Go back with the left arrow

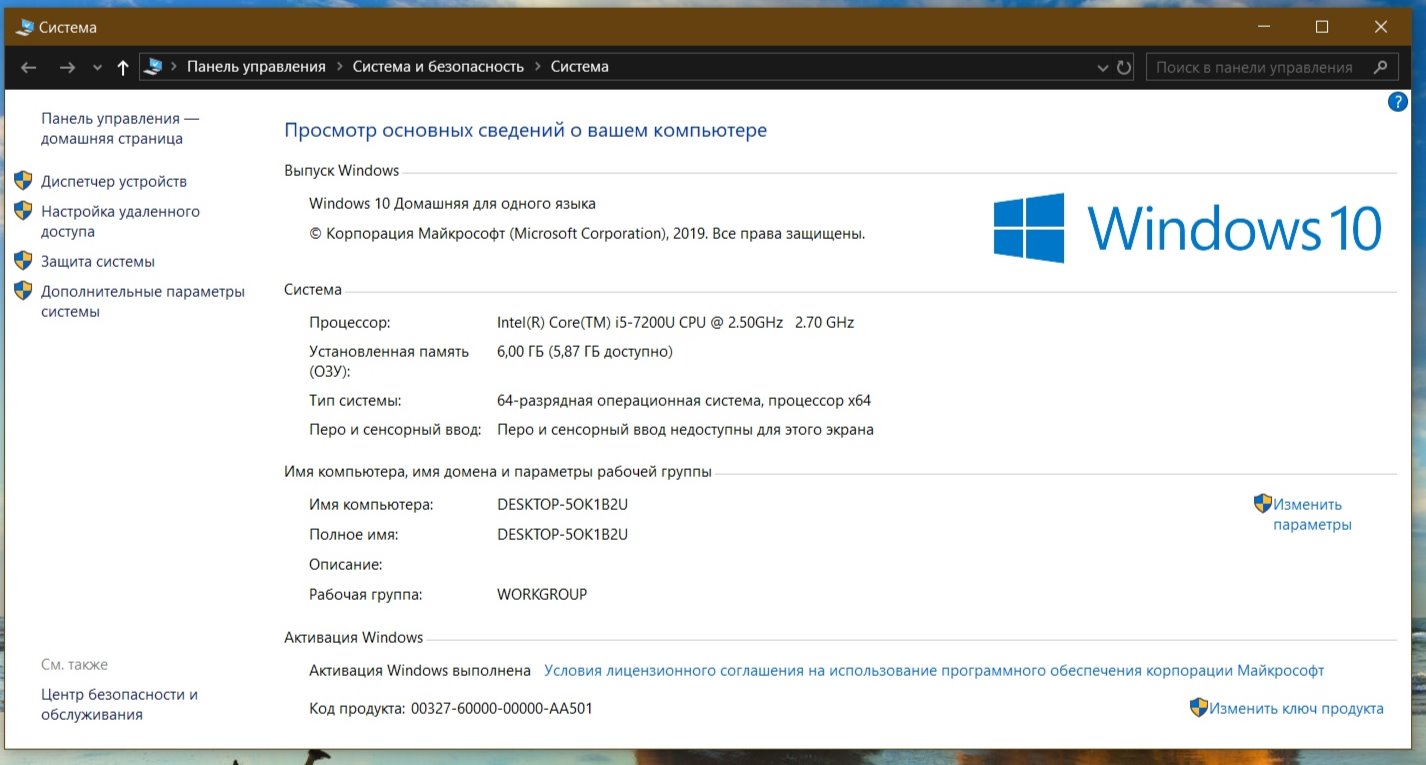coord(28,67)
